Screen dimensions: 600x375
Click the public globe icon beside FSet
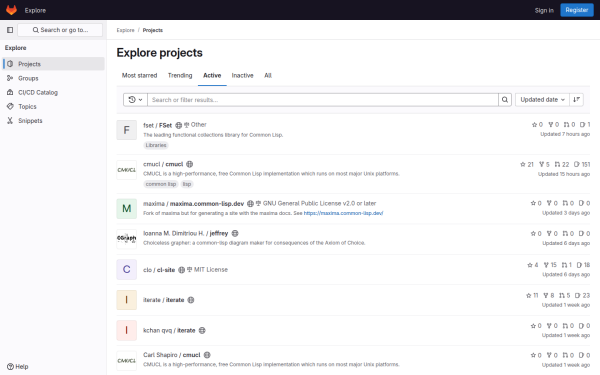178,125
